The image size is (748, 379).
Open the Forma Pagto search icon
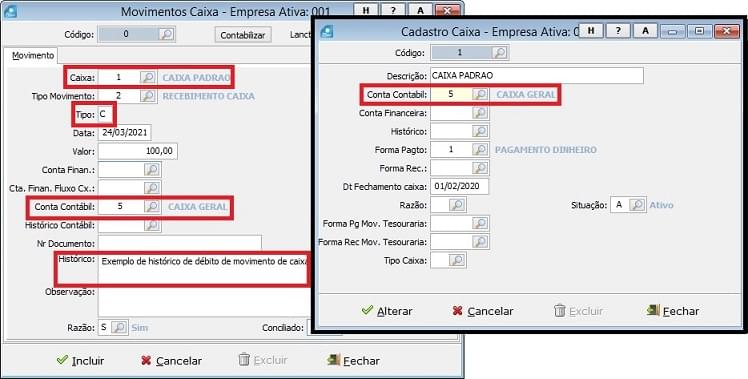tap(480, 149)
